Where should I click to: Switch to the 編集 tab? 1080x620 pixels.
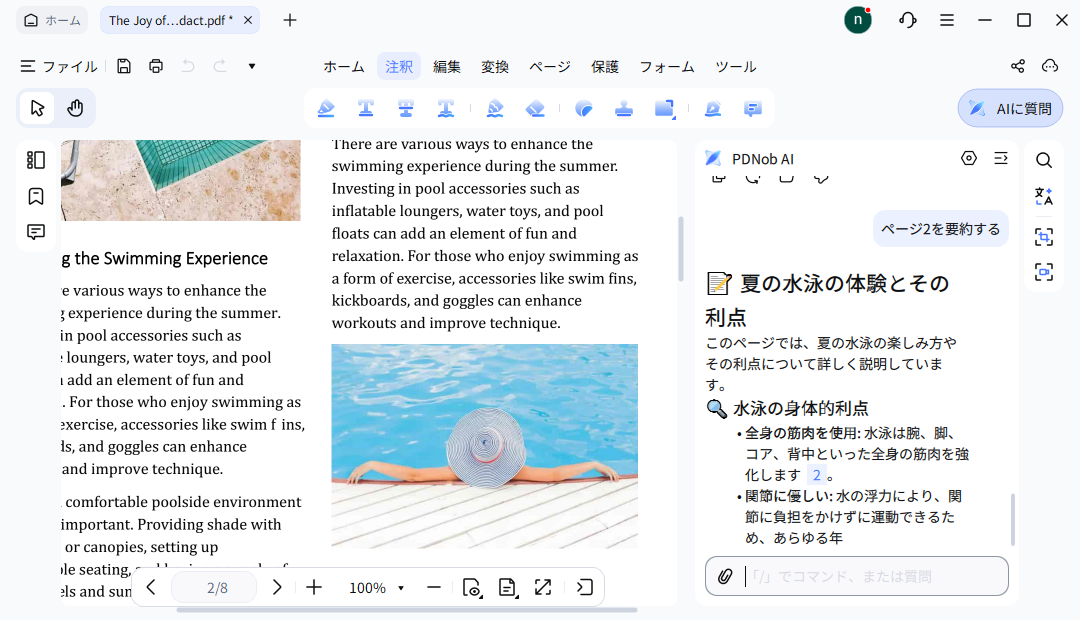pos(447,66)
